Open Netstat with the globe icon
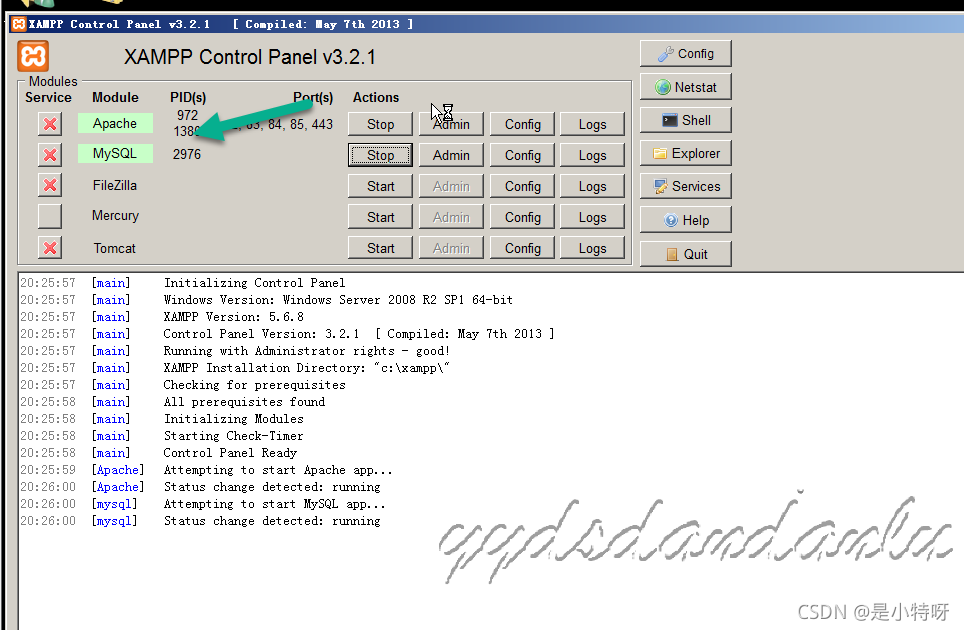Screen dimensions: 964x630 [685, 87]
